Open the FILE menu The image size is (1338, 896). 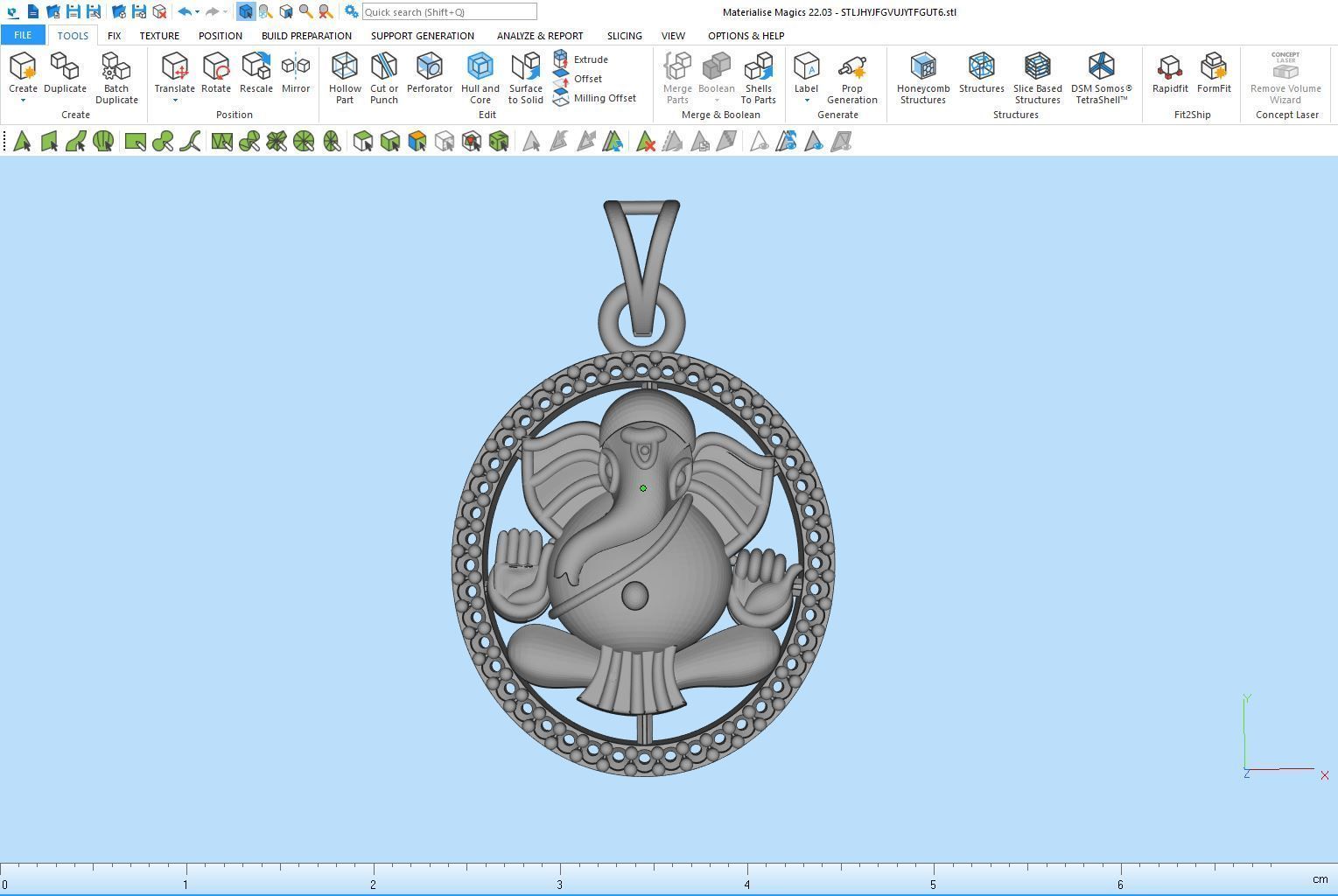coord(23,36)
